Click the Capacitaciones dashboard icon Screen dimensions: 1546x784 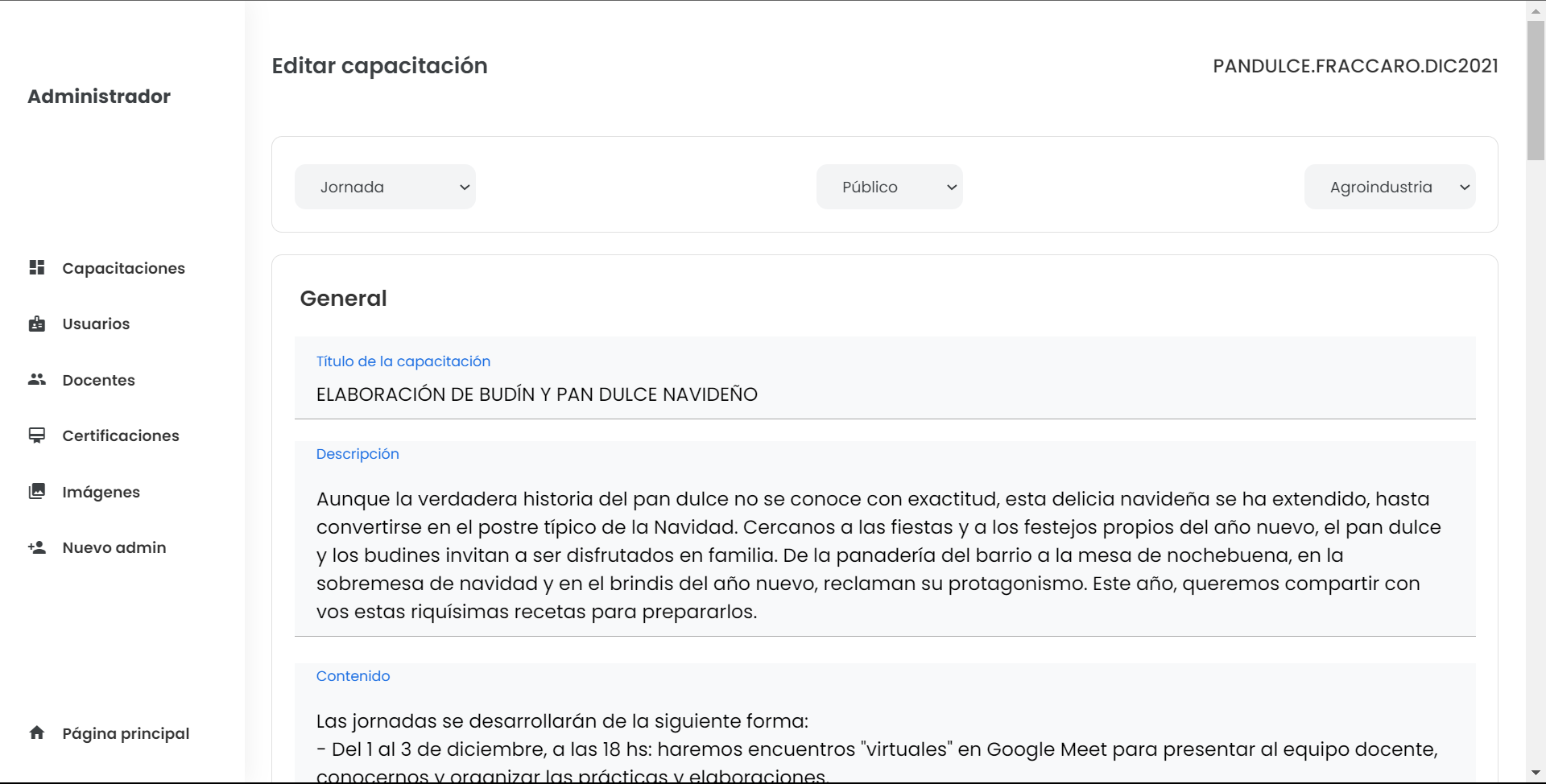(x=37, y=267)
